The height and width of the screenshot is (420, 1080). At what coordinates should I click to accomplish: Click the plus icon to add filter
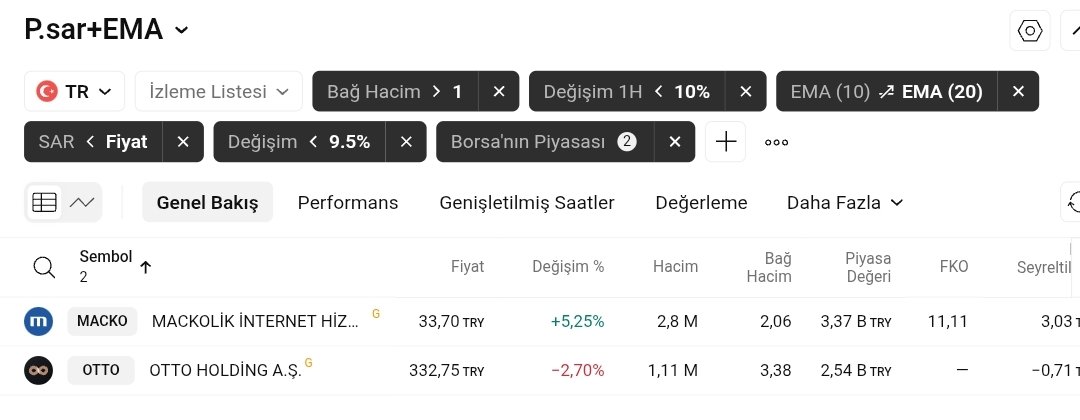click(x=726, y=142)
